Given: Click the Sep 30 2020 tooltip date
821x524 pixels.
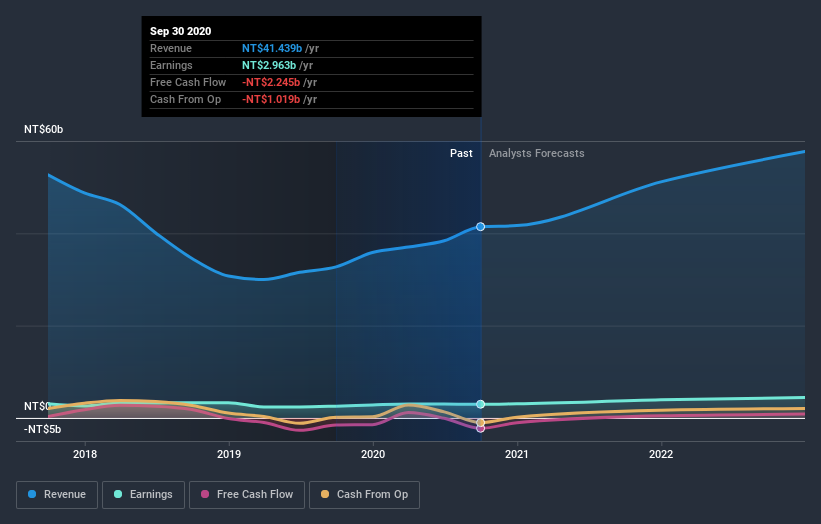Looking at the screenshot, I should coord(181,31).
